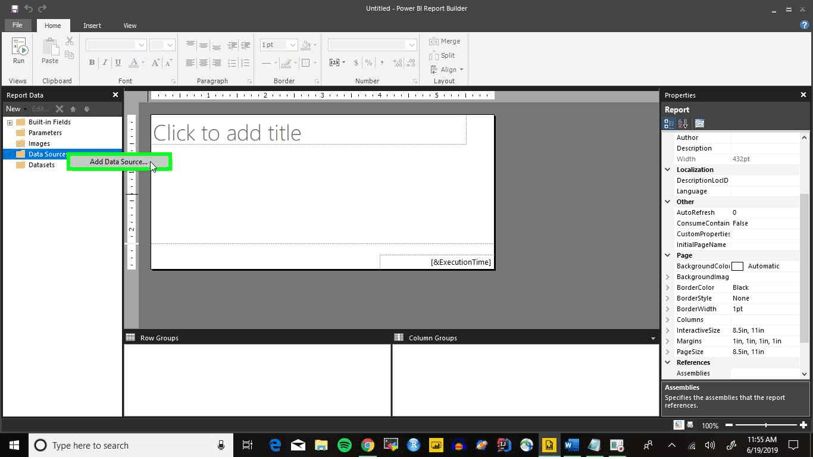Open the Column Groups dropdown arrow
The image size is (814, 459).
coord(653,338)
